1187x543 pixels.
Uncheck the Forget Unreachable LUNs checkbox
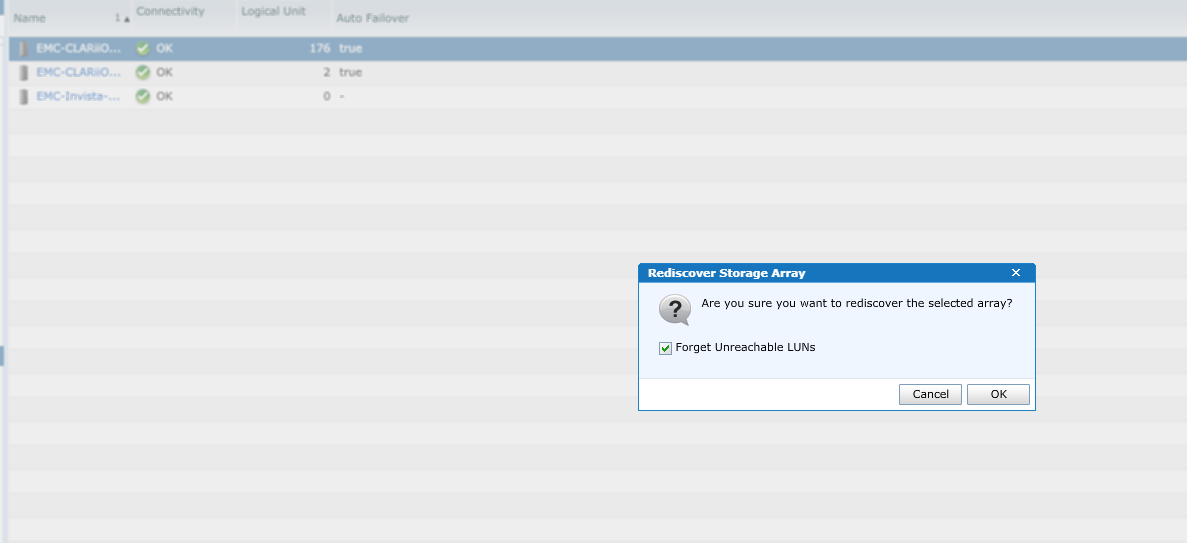(x=665, y=348)
